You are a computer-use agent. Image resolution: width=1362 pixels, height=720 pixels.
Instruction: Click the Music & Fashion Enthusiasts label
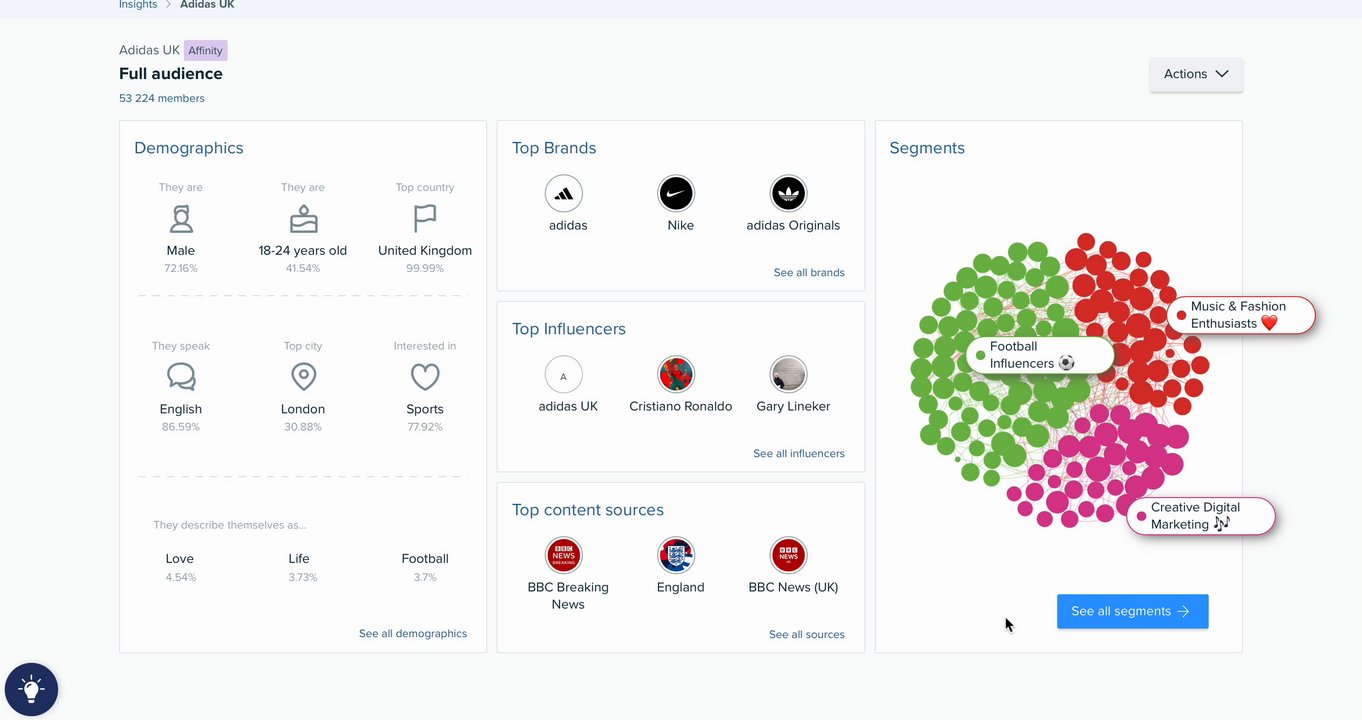(1241, 315)
